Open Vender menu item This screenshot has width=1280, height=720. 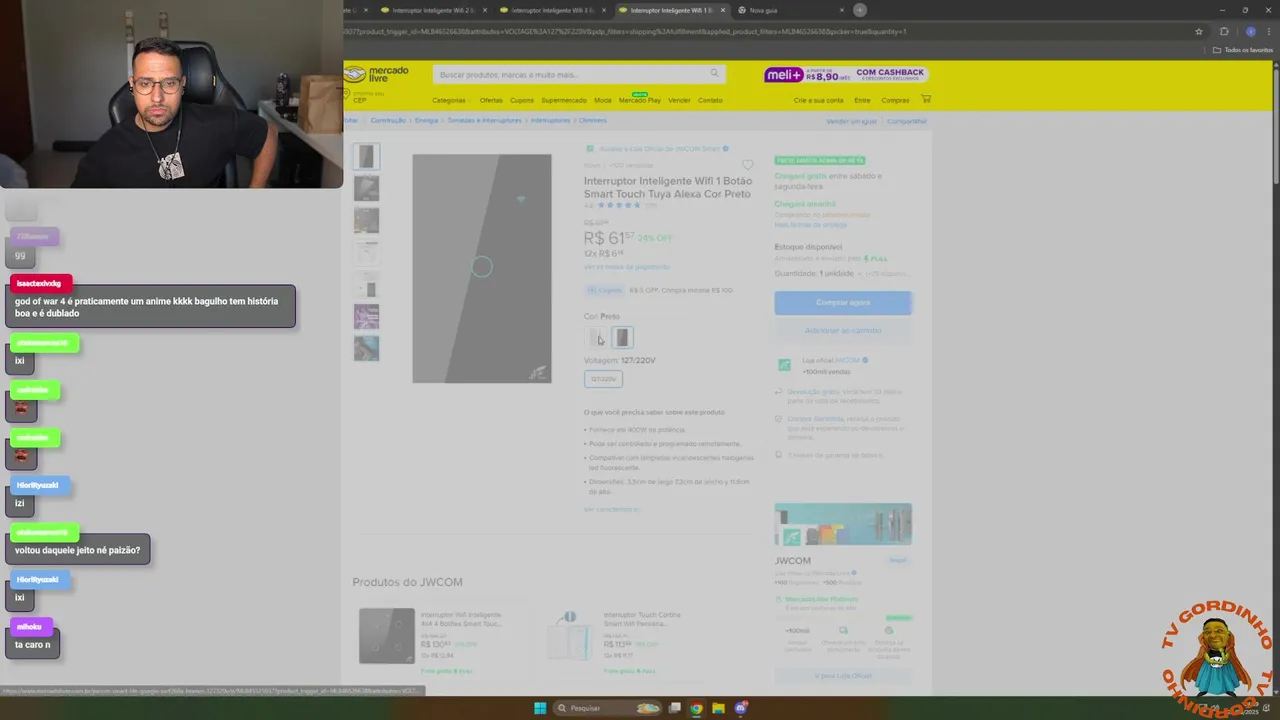[x=679, y=100]
